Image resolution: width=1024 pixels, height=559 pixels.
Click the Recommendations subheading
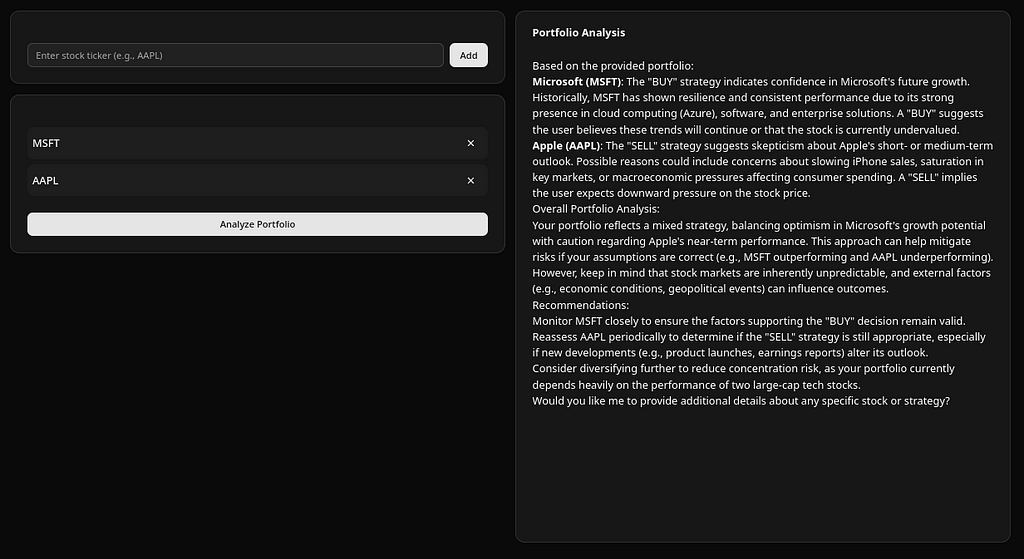[581, 305]
